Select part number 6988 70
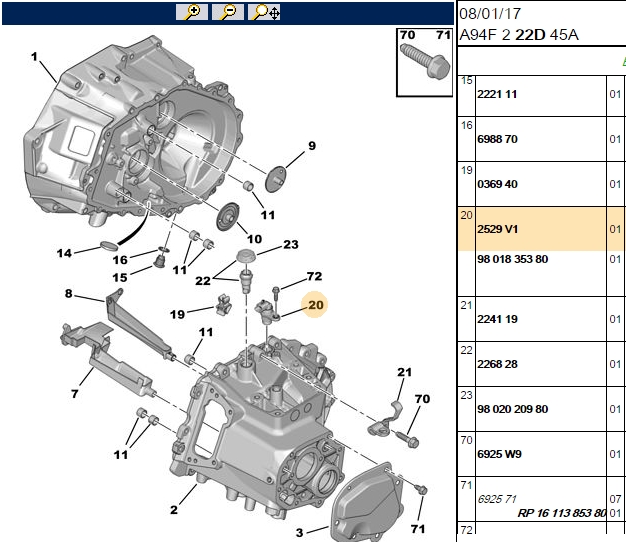Screen dimensions: 626x542 point(497,139)
